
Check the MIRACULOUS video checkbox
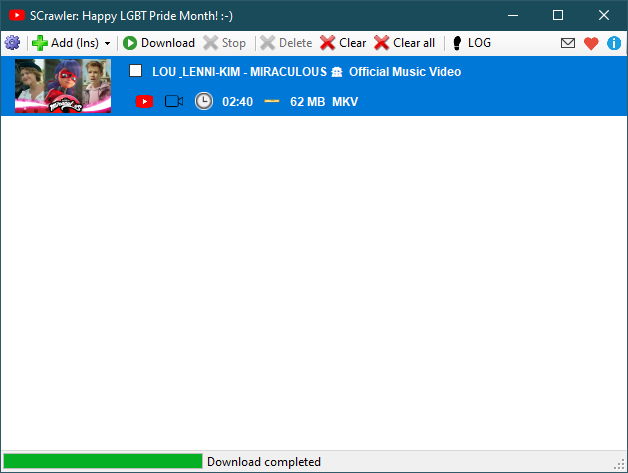coord(136,72)
